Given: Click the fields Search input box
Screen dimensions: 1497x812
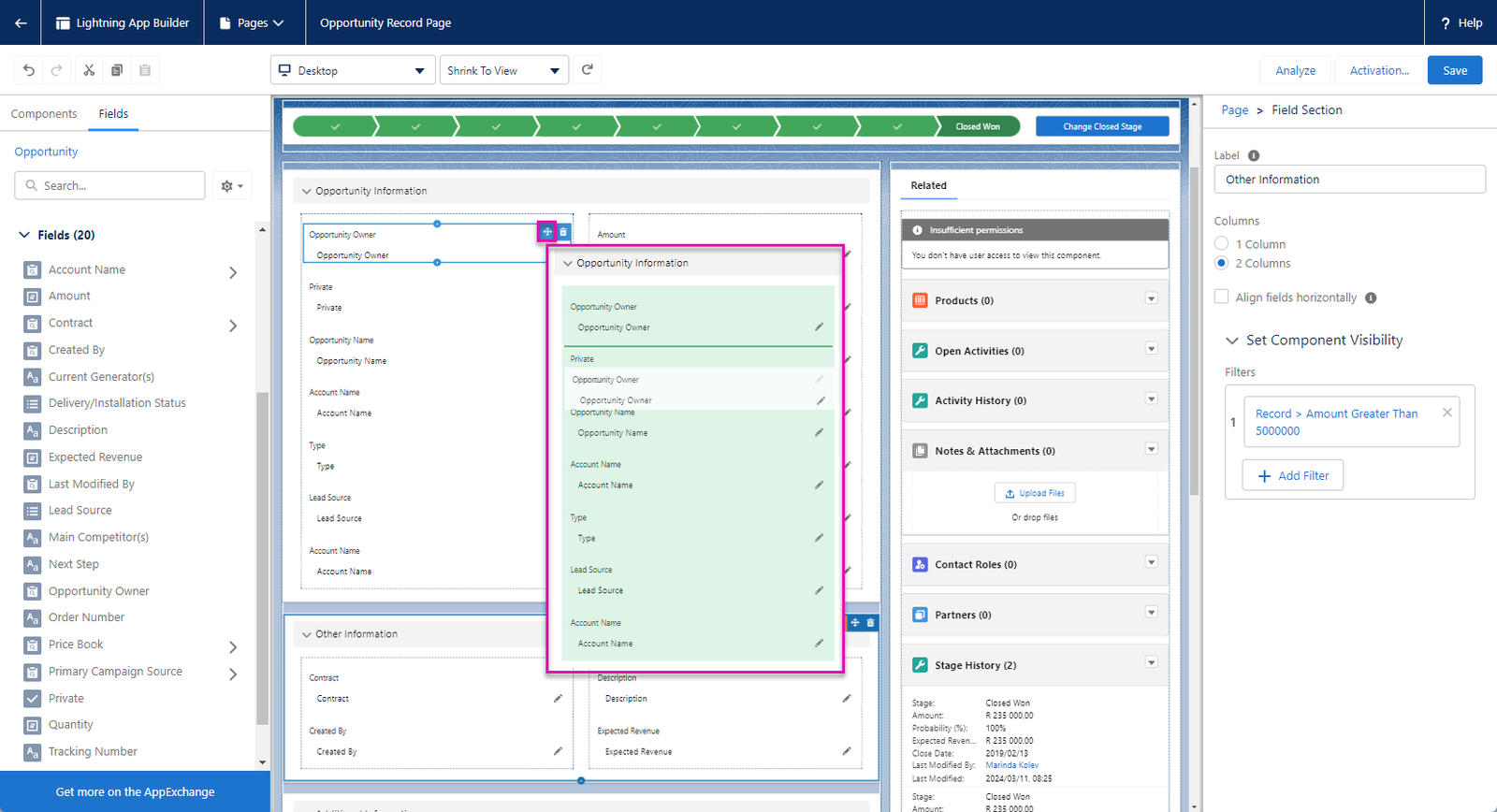Looking at the screenshot, I should tap(109, 185).
